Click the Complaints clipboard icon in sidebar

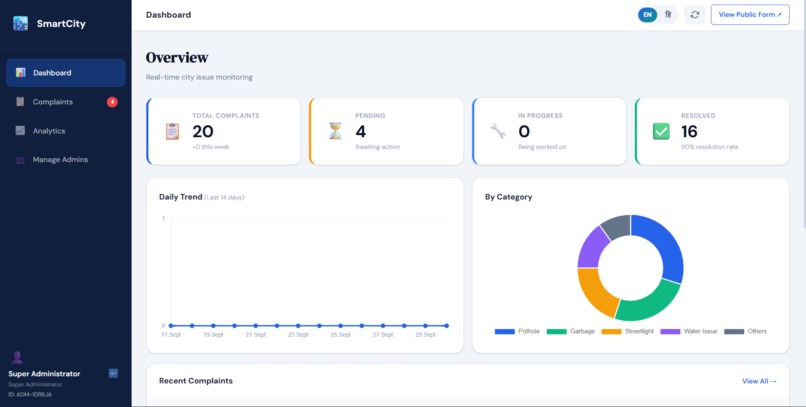coord(20,102)
